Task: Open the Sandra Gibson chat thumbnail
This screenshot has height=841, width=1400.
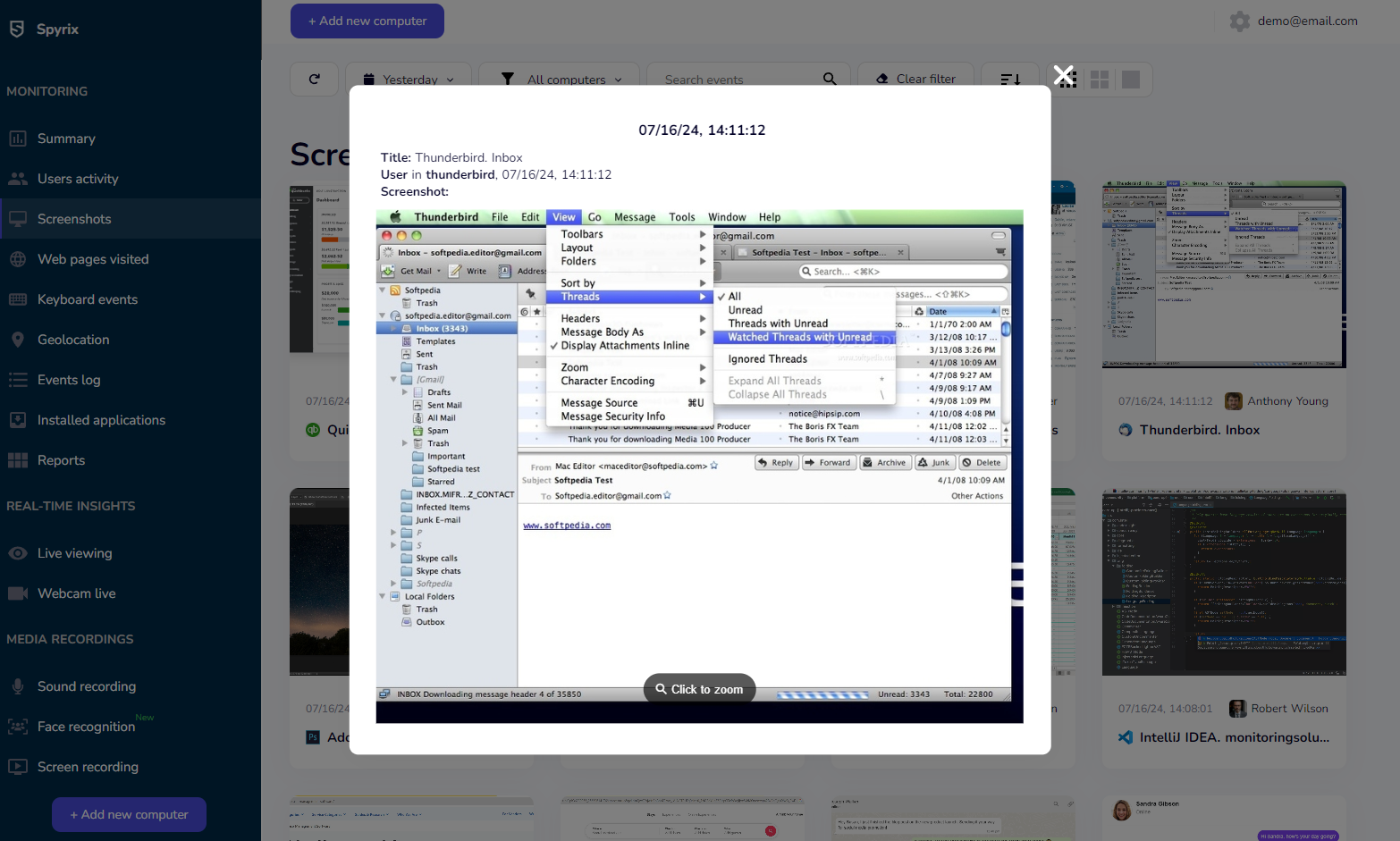Action: click(x=1224, y=819)
